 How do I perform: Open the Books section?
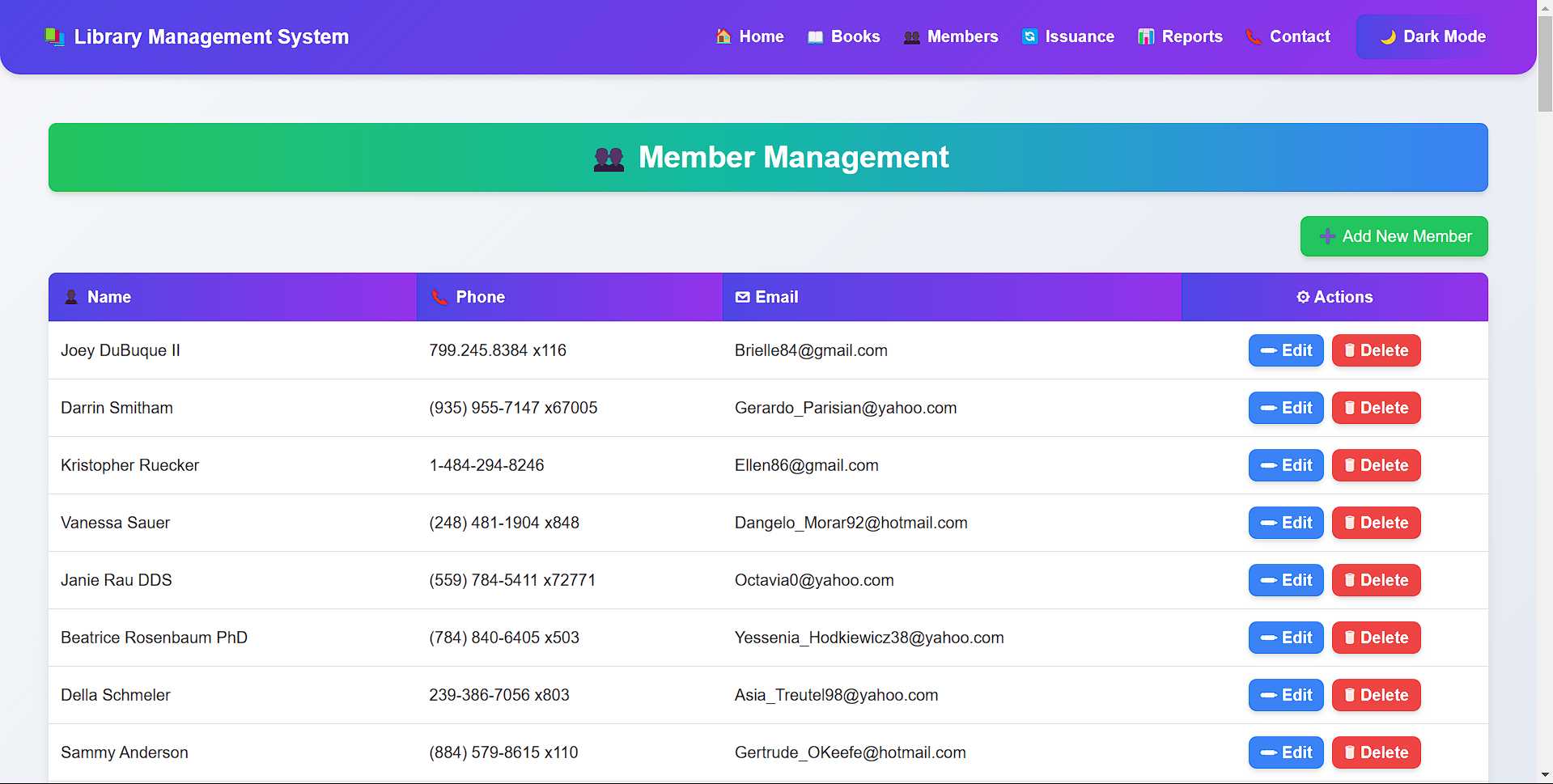coord(843,36)
